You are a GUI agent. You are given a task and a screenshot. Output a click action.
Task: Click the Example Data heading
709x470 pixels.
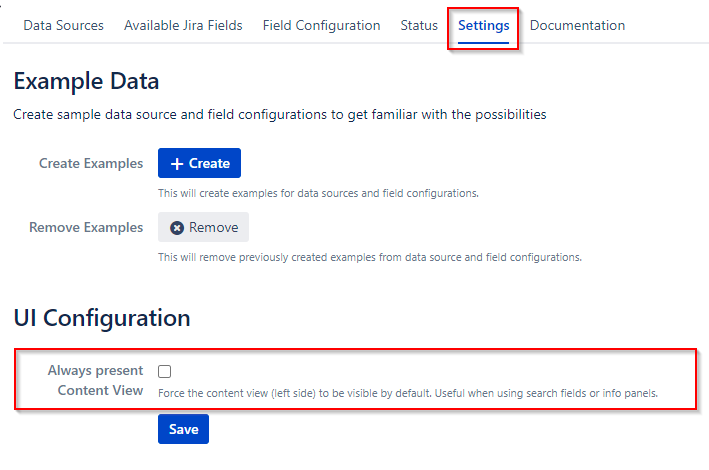click(x=86, y=81)
